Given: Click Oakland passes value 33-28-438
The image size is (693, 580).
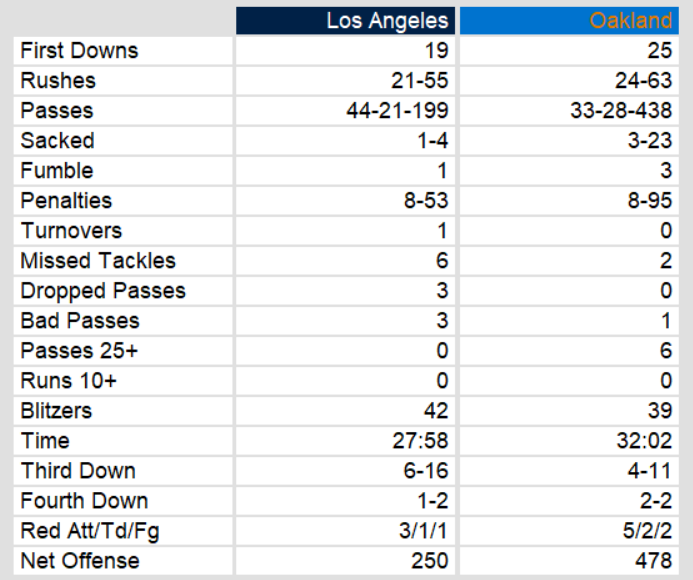Looking at the screenshot, I should (x=621, y=111).
